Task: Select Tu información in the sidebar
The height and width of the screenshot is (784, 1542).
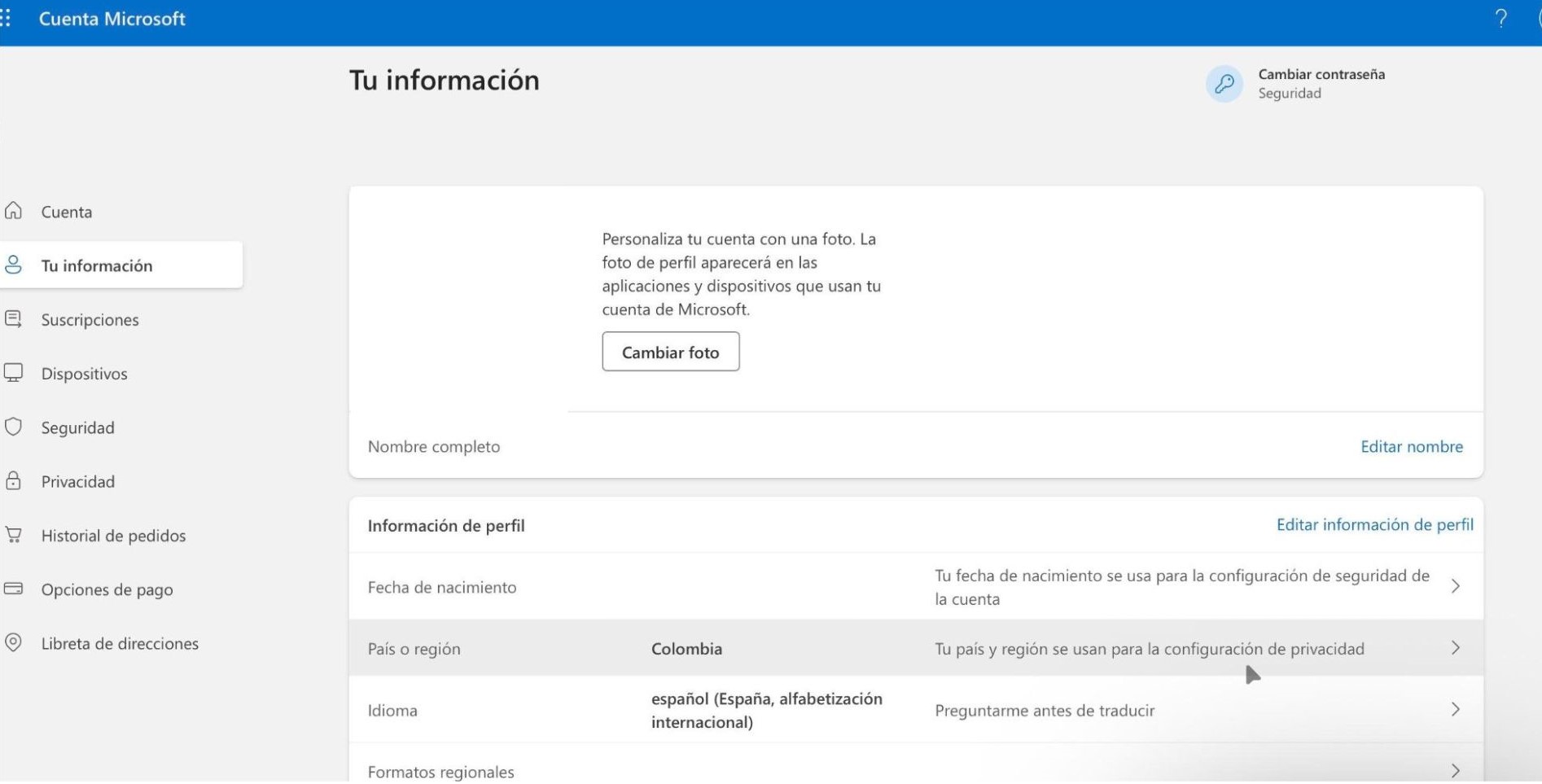Action: coord(96,265)
